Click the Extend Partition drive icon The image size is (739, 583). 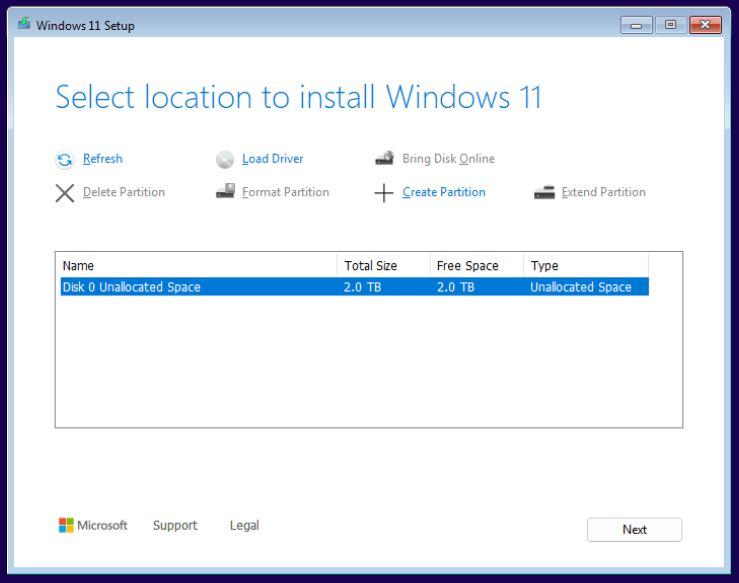[544, 192]
